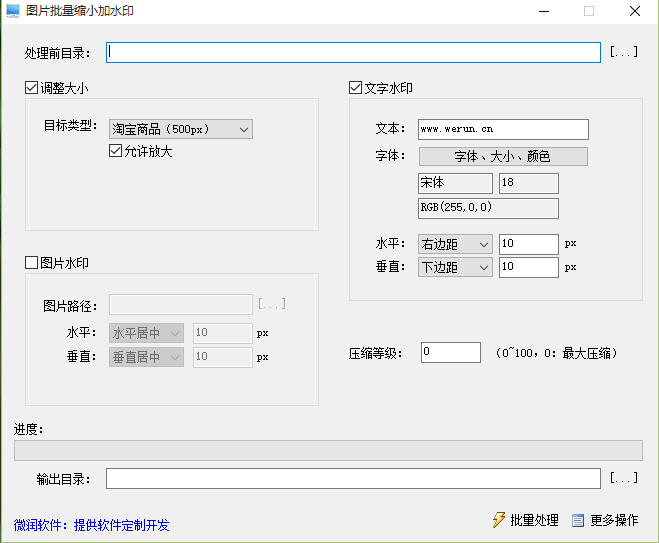Click the image watermark vertical offset field
Screen dimensions: 659x543
(x=223, y=357)
